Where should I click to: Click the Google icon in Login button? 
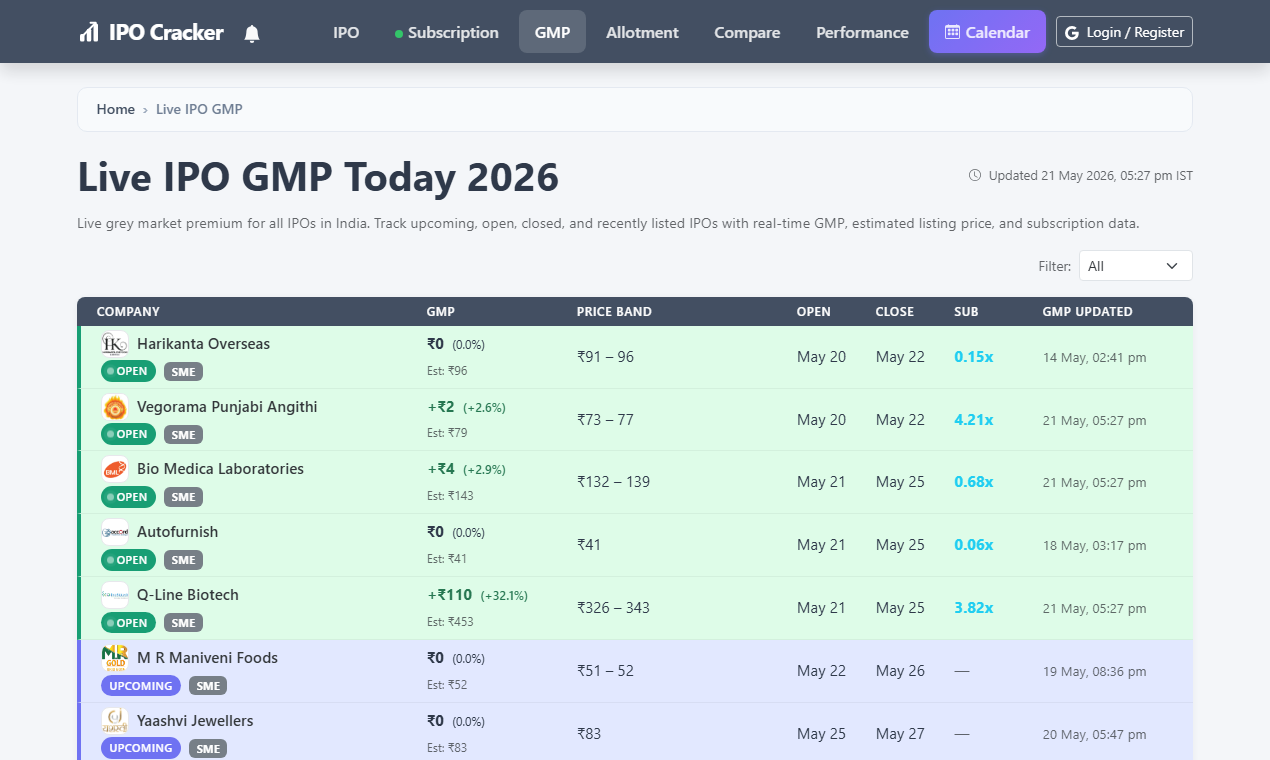(x=1072, y=32)
